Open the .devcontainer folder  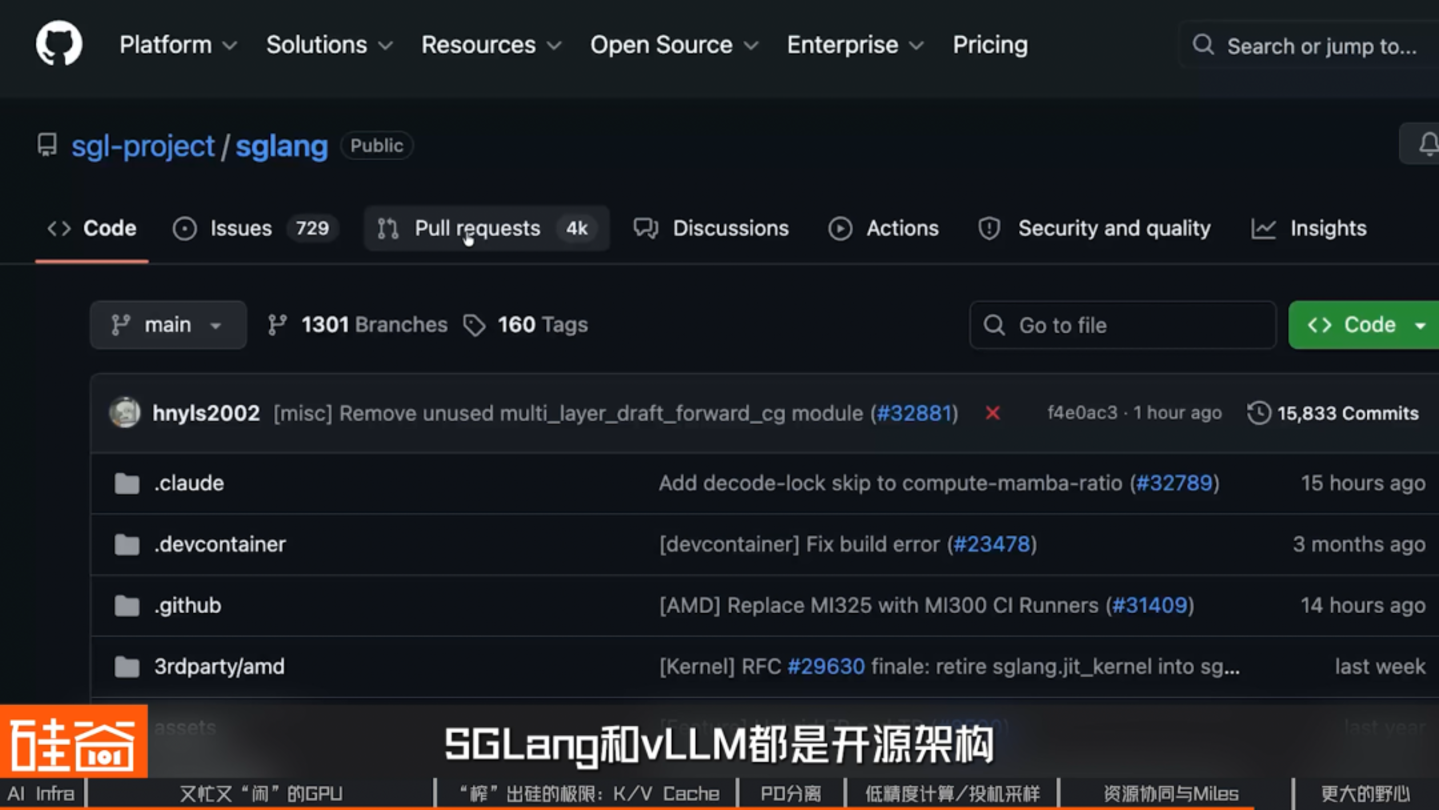(x=220, y=544)
